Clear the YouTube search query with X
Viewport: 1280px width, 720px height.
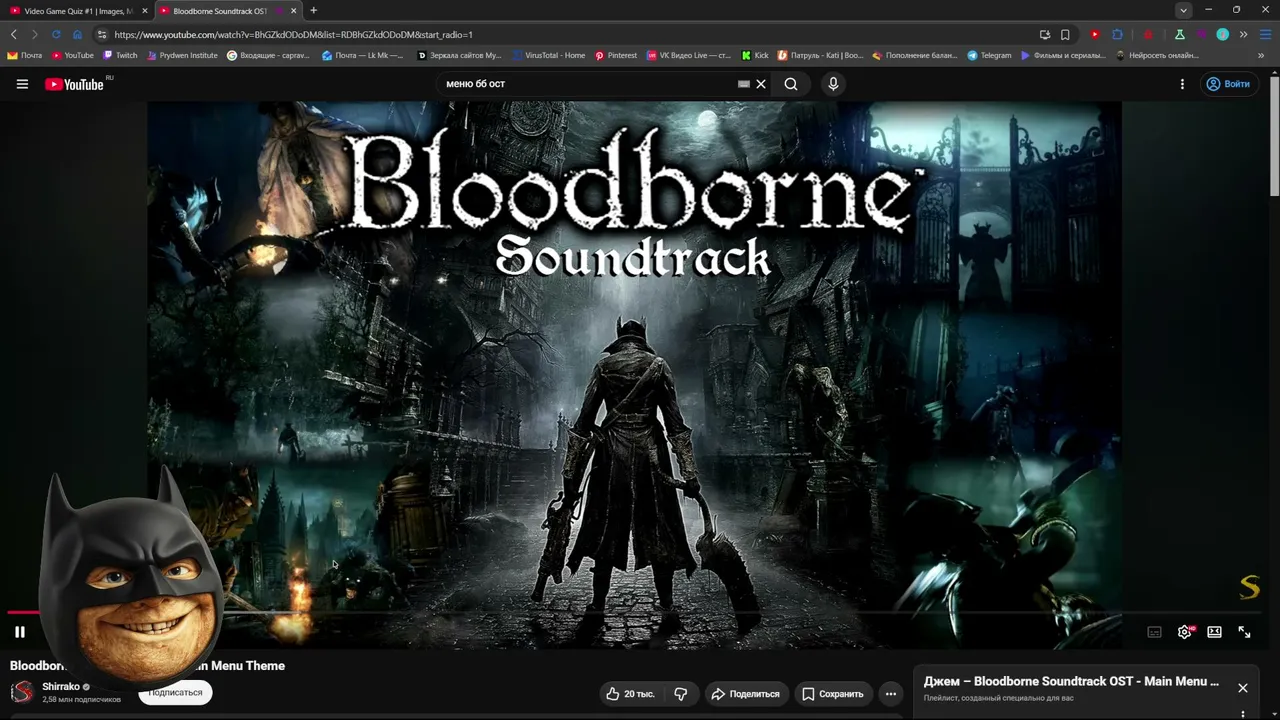click(761, 84)
